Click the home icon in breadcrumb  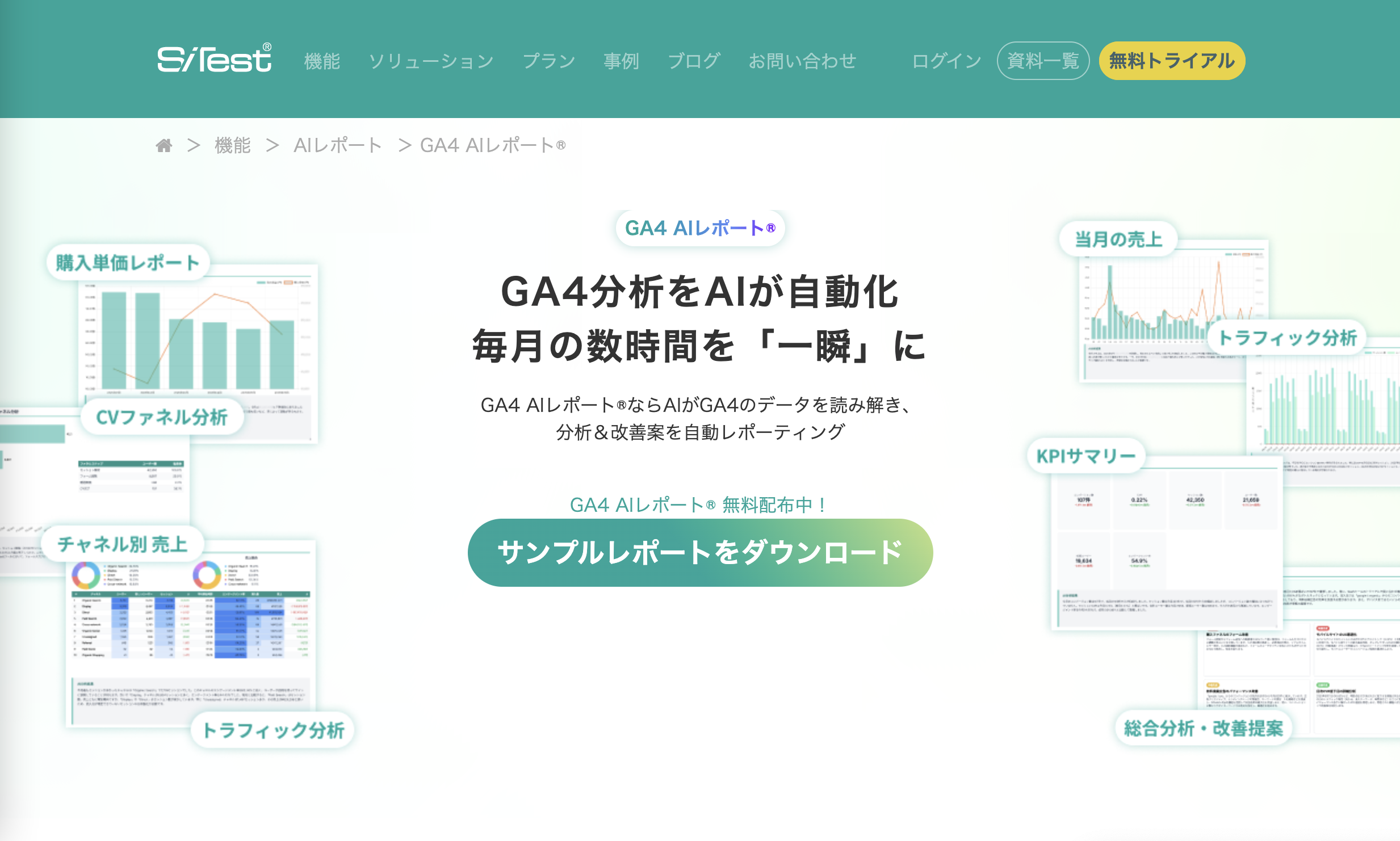164,146
